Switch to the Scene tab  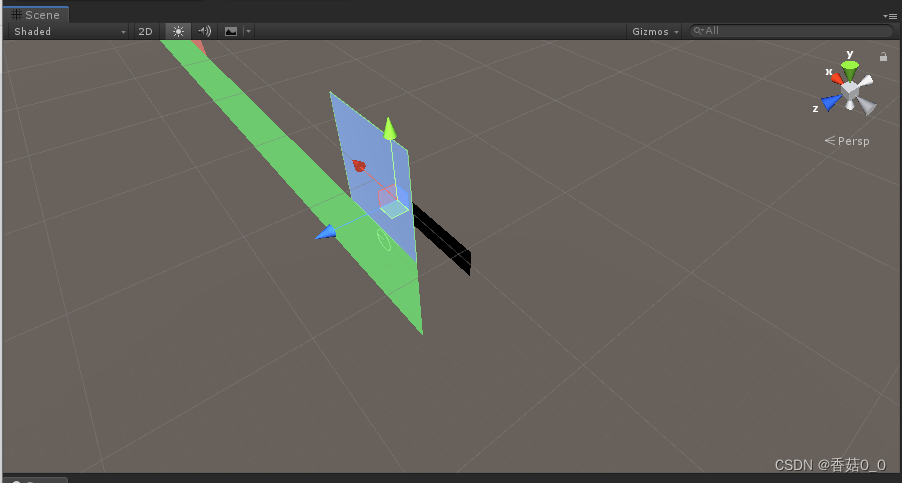coord(36,15)
